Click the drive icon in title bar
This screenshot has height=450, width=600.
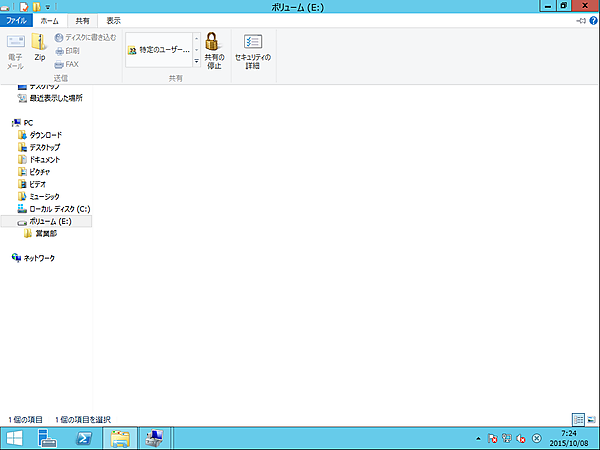coord(5,7)
